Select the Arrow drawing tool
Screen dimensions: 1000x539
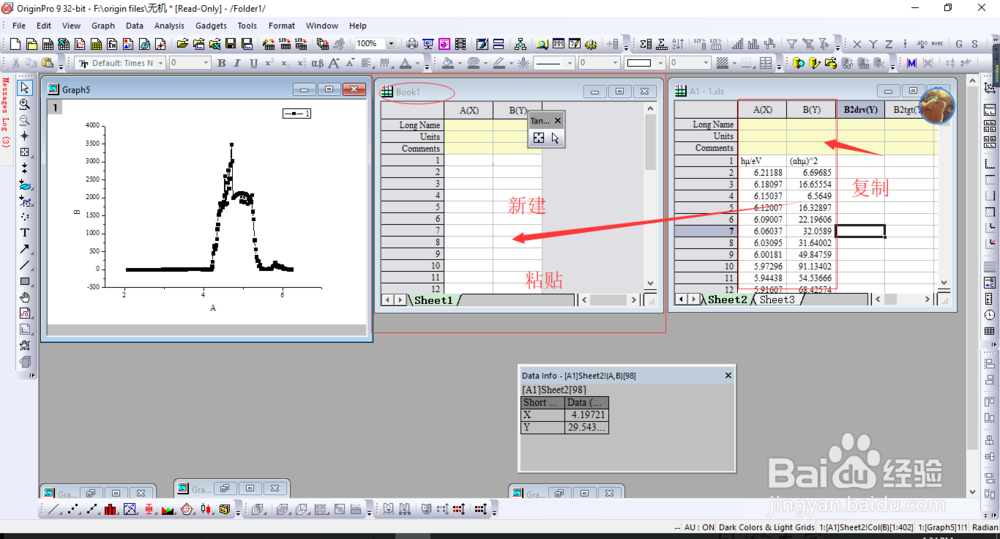(25, 249)
